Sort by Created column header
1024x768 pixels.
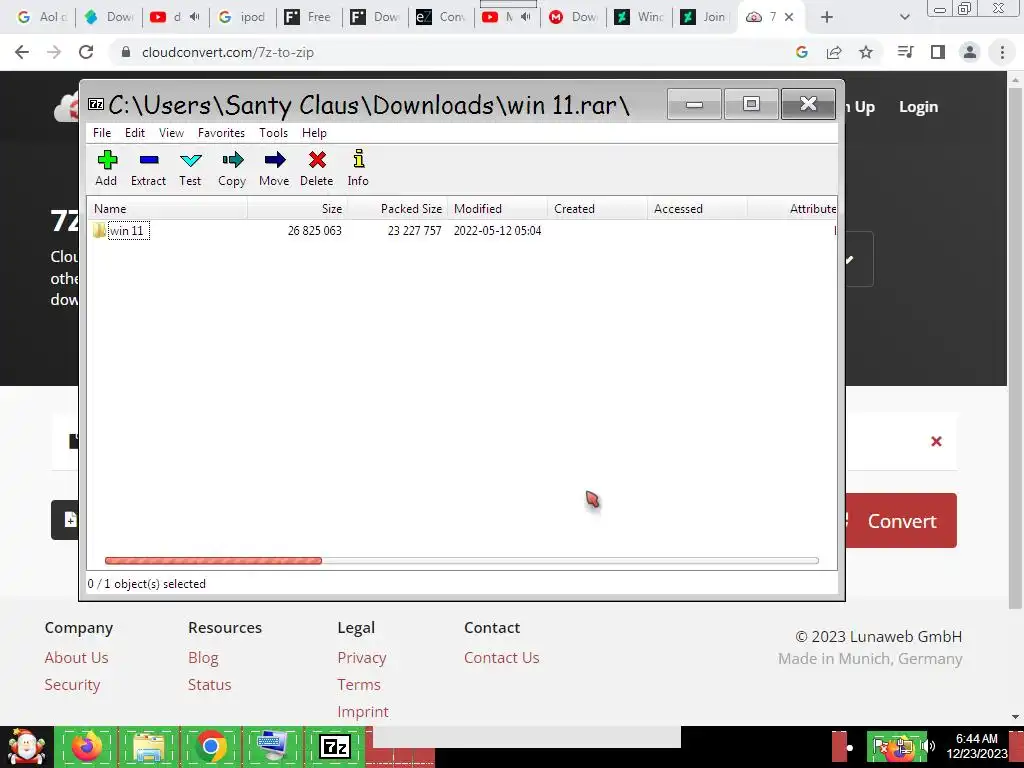598,208
